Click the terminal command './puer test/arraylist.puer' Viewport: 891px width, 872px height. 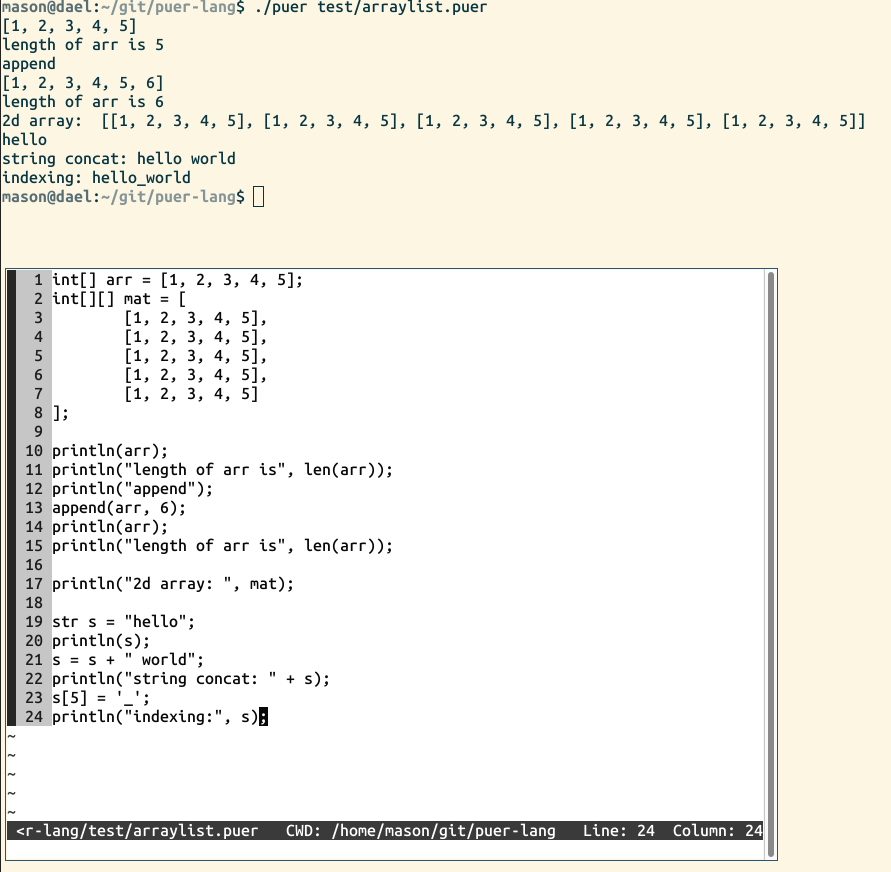tap(371, 7)
